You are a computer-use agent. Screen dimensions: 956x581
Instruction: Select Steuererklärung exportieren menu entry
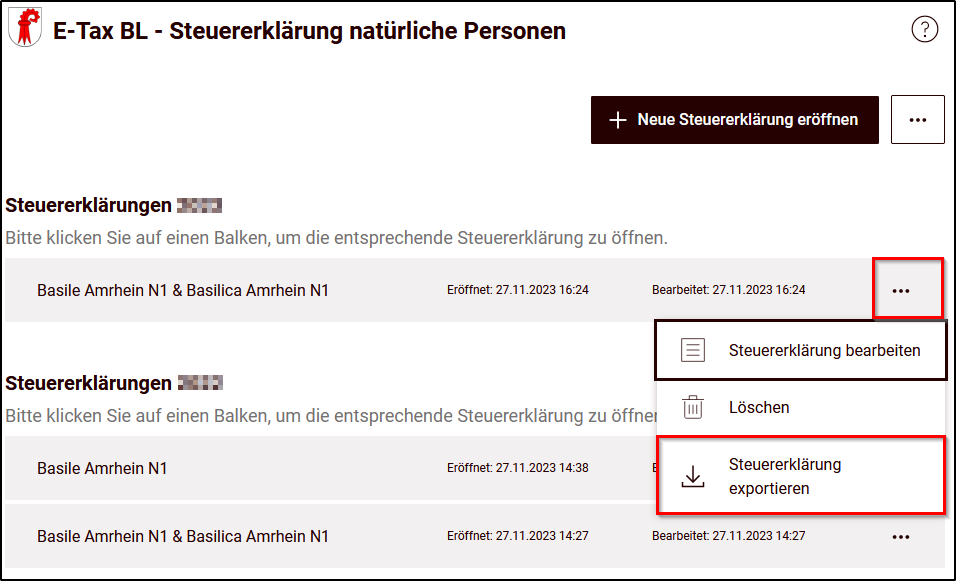[x=801, y=476]
